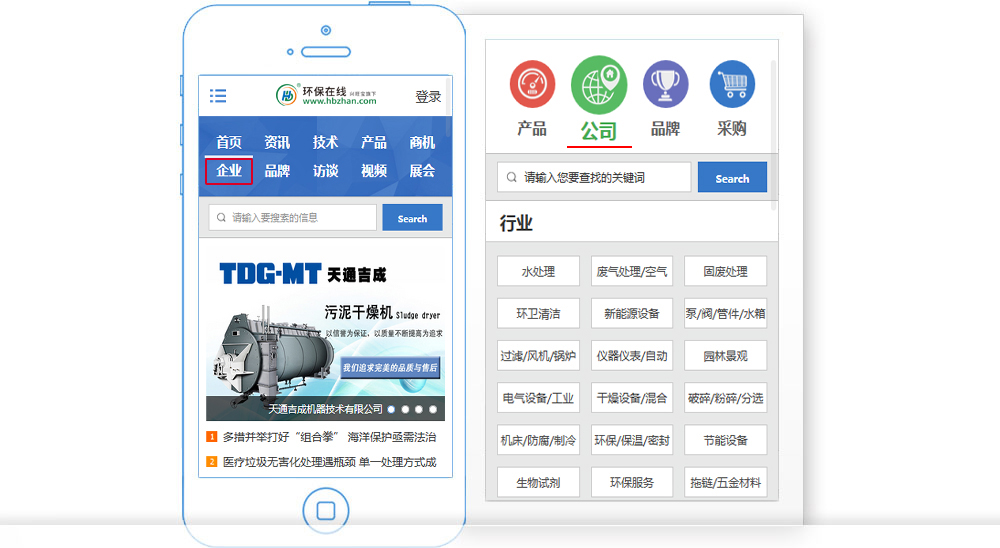
Task: Choose industry 环卫清洁
Action: tap(538, 313)
